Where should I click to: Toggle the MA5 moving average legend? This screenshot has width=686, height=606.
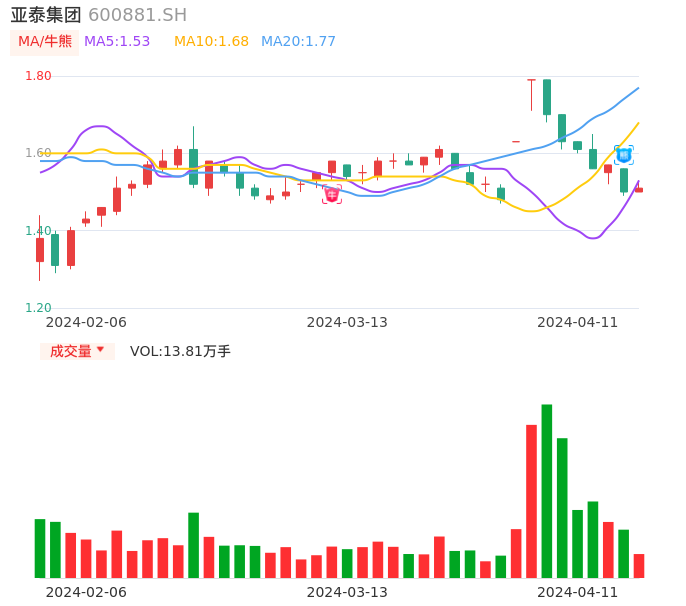click(x=117, y=42)
